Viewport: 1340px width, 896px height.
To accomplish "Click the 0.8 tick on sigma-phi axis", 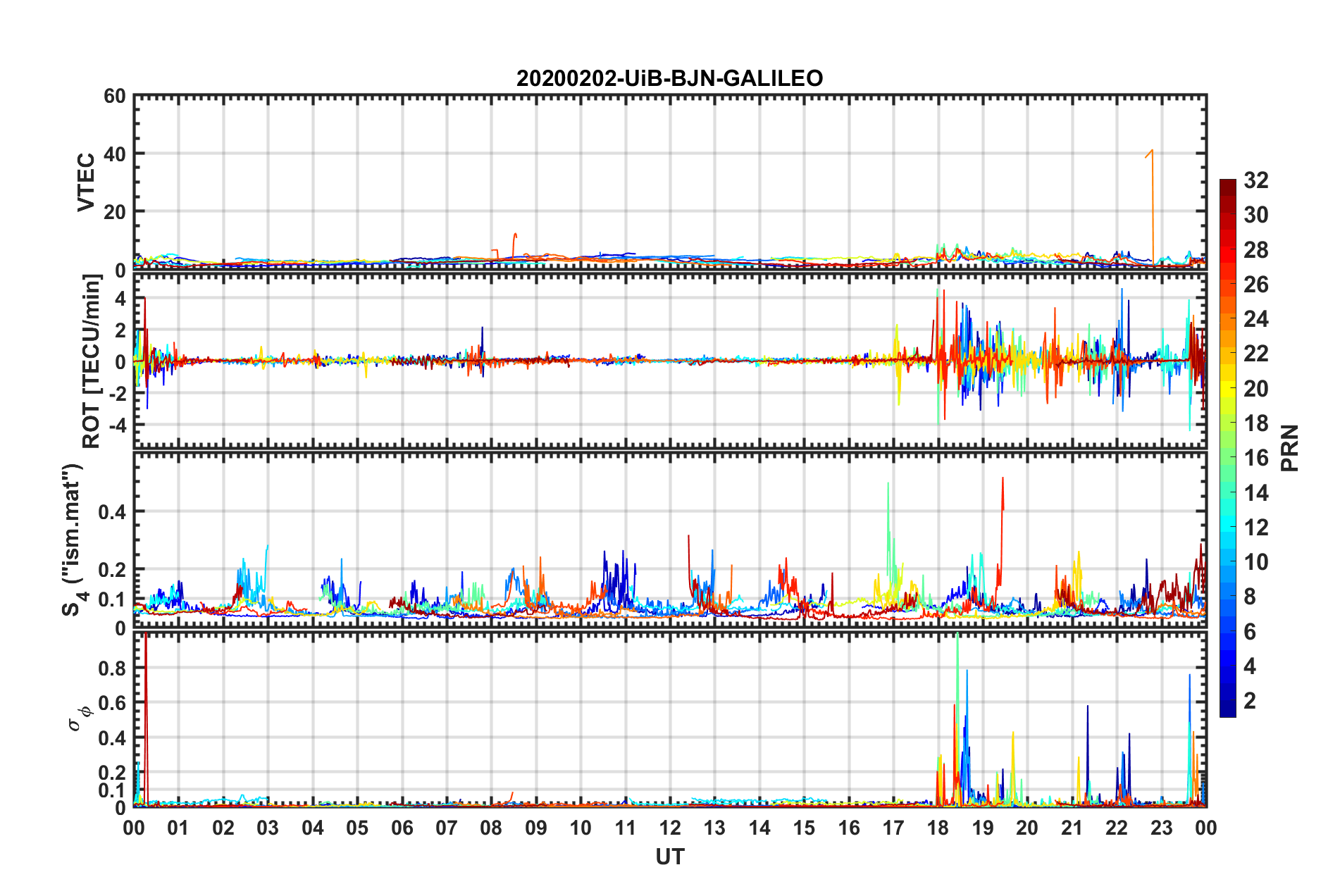I will pos(113,668).
